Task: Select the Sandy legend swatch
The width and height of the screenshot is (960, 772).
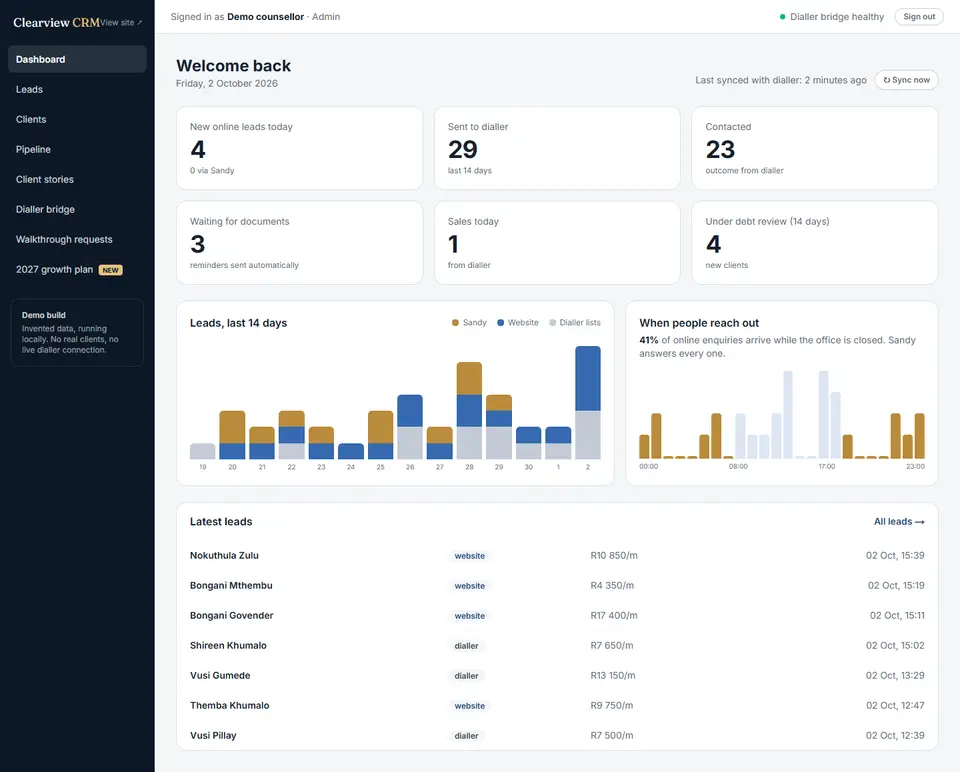Action: pyautogui.click(x=455, y=323)
